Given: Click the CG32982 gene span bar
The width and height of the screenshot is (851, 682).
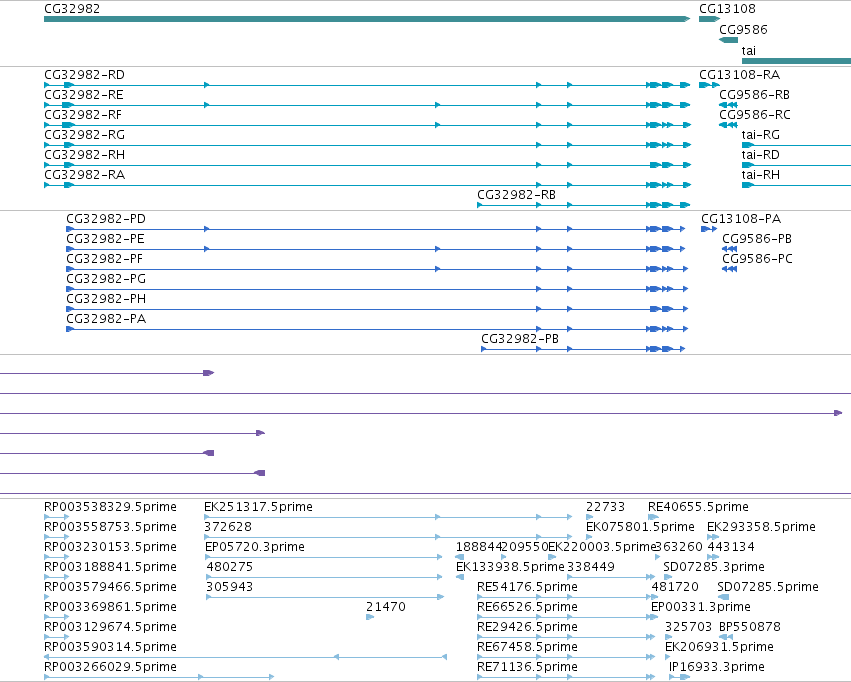Looking at the screenshot, I should point(367,19).
